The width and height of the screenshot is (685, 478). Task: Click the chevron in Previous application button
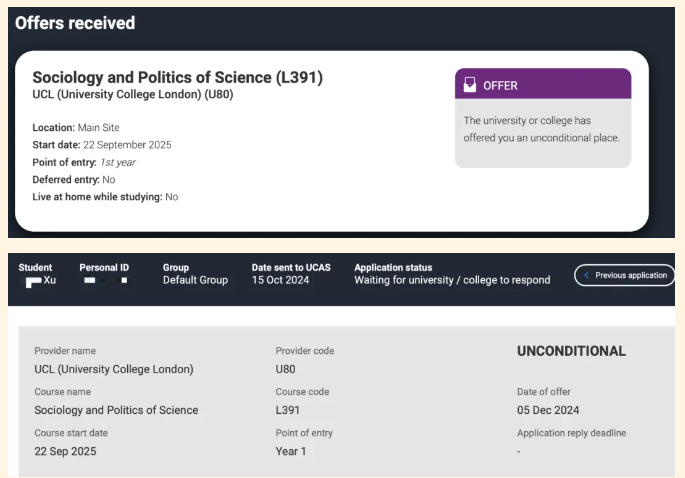pos(586,275)
